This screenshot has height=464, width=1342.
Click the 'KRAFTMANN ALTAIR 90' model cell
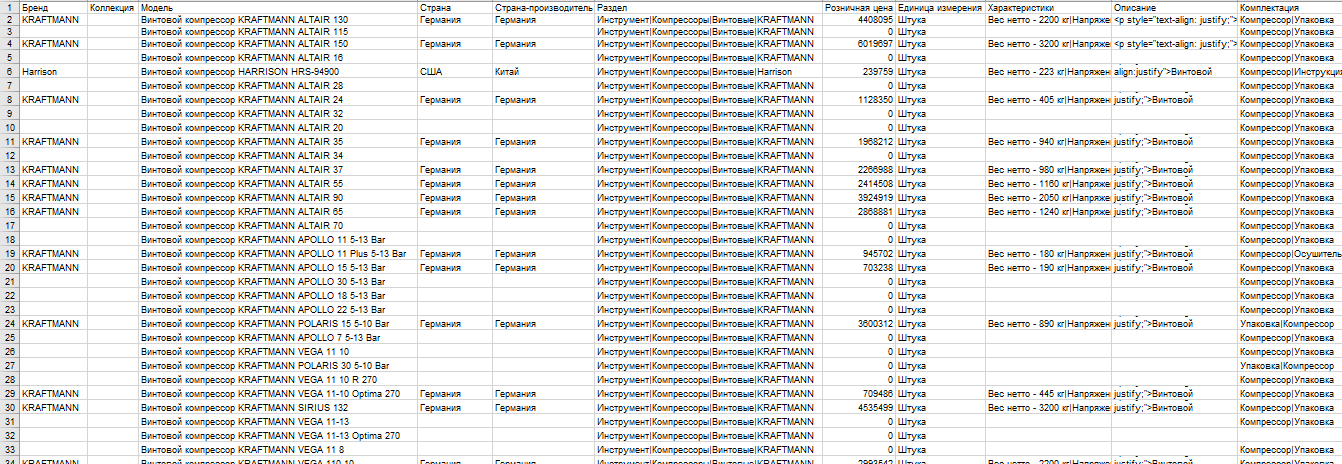pyautogui.click(x=278, y=198)
